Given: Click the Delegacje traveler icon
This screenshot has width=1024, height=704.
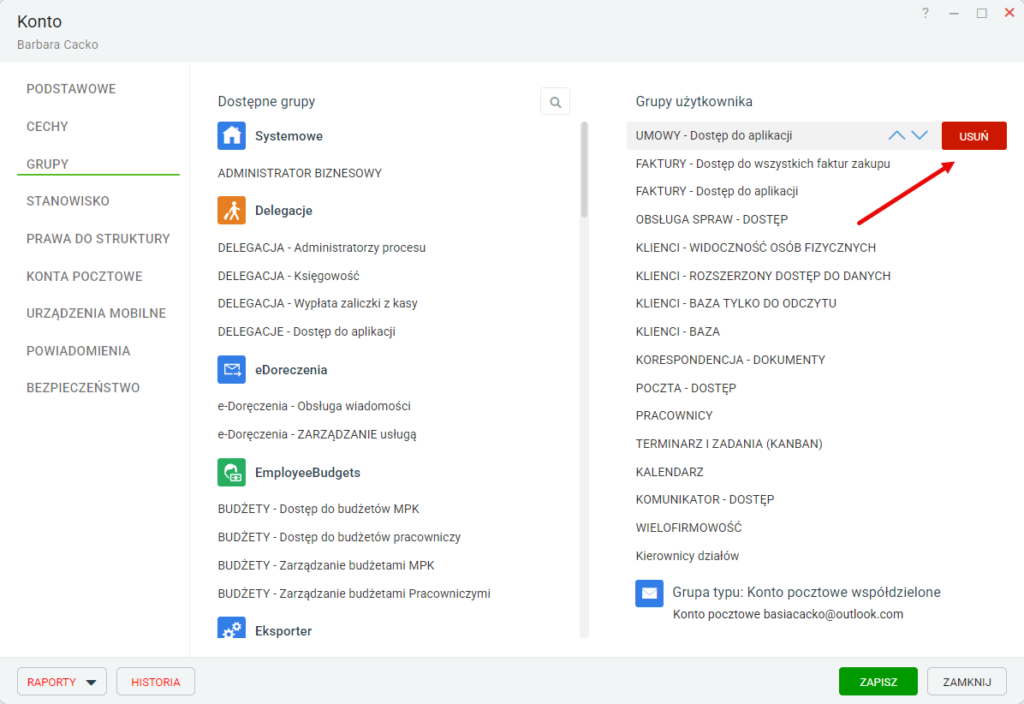Looking at the screenshot, I should tap(231, 210).
